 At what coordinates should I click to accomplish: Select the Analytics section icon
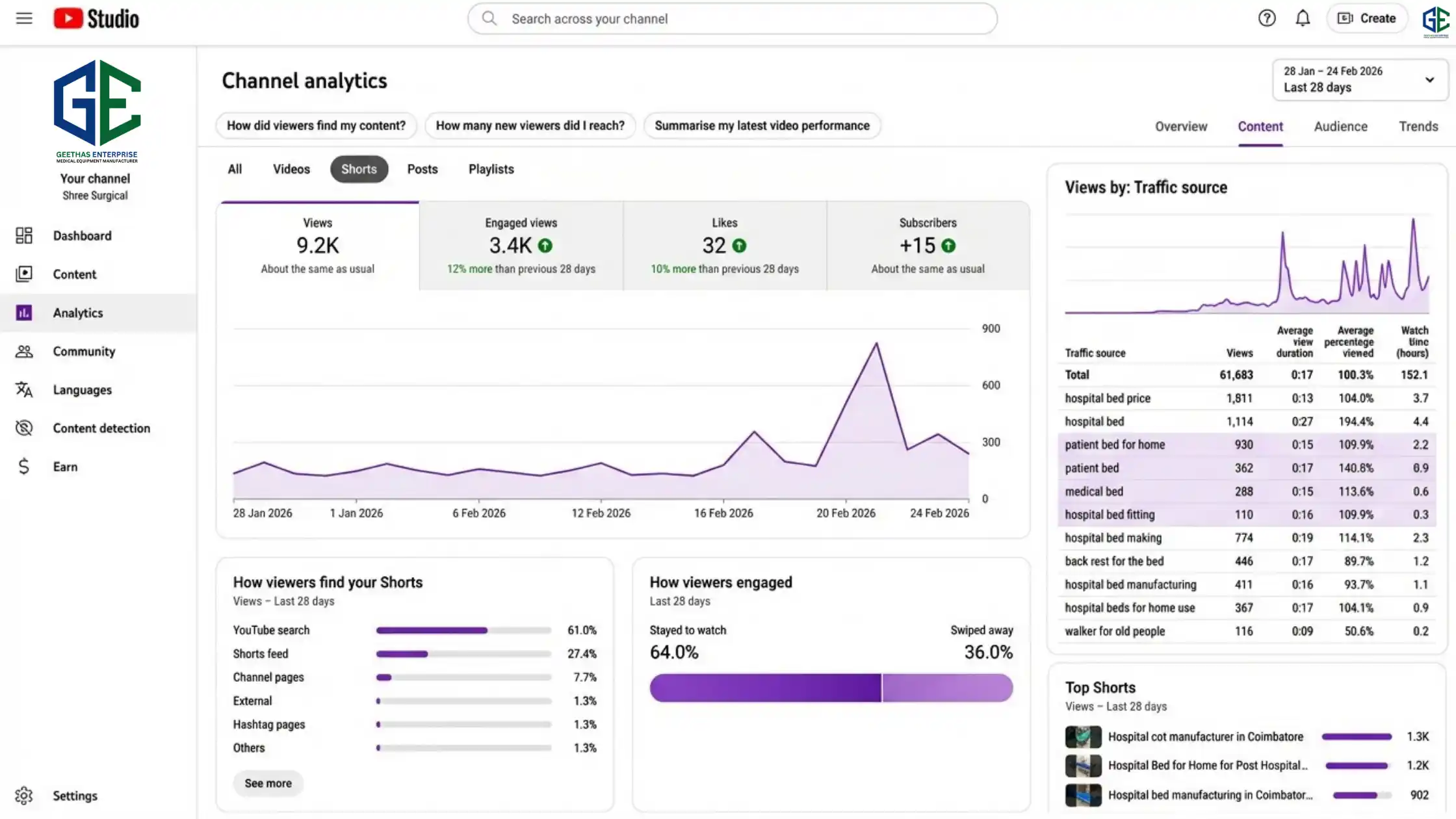pos(24,313)
